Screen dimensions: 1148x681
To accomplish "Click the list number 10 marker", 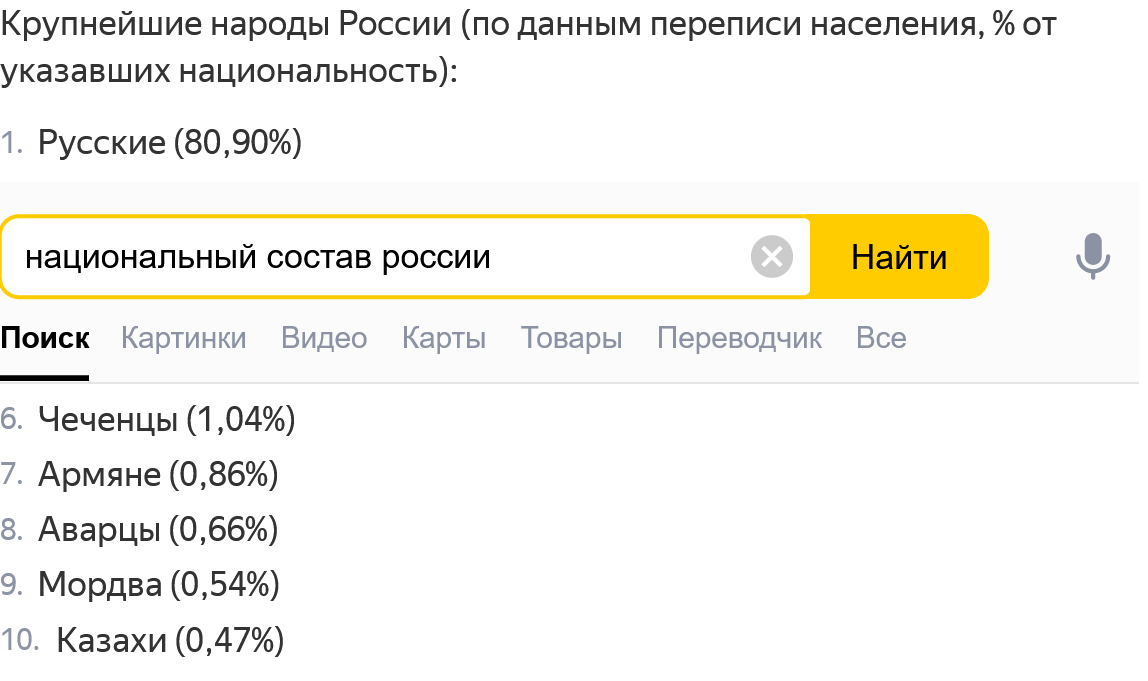I will coord(20,640).
